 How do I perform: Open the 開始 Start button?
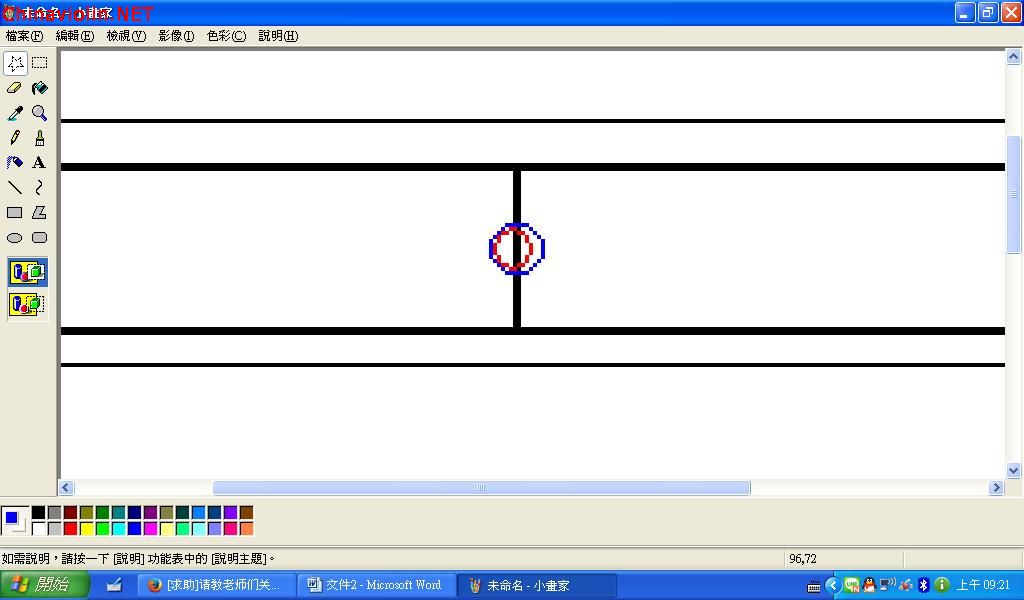43,584
